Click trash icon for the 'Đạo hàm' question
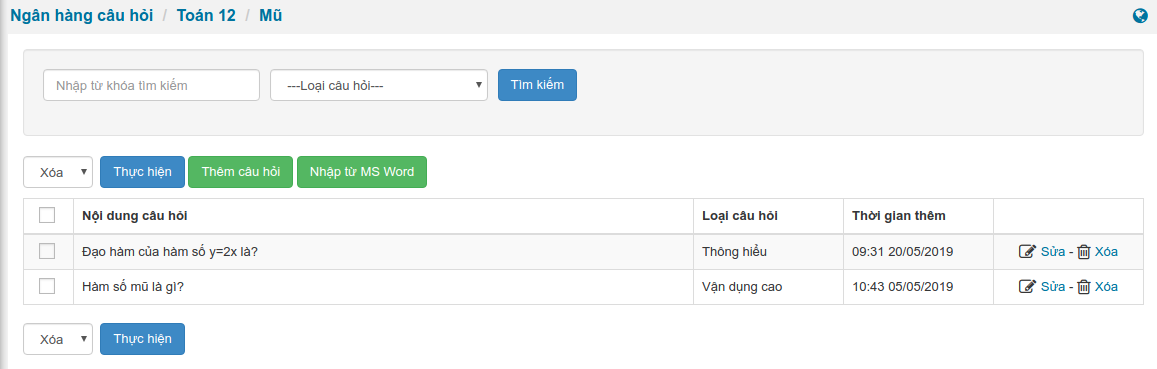1157x369 pixels. click(x=1084, y=252)
